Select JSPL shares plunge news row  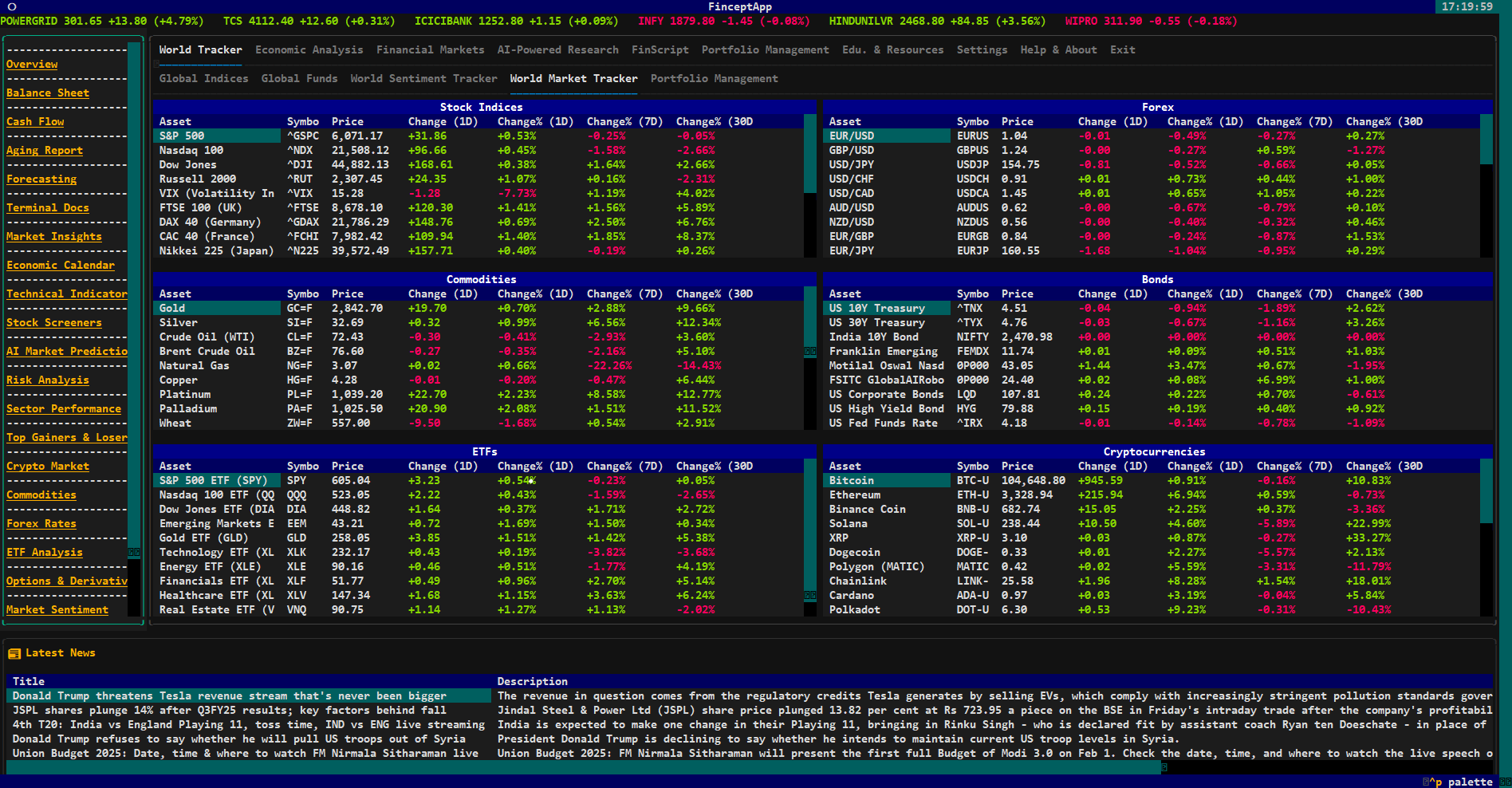[x=750, y=710]
